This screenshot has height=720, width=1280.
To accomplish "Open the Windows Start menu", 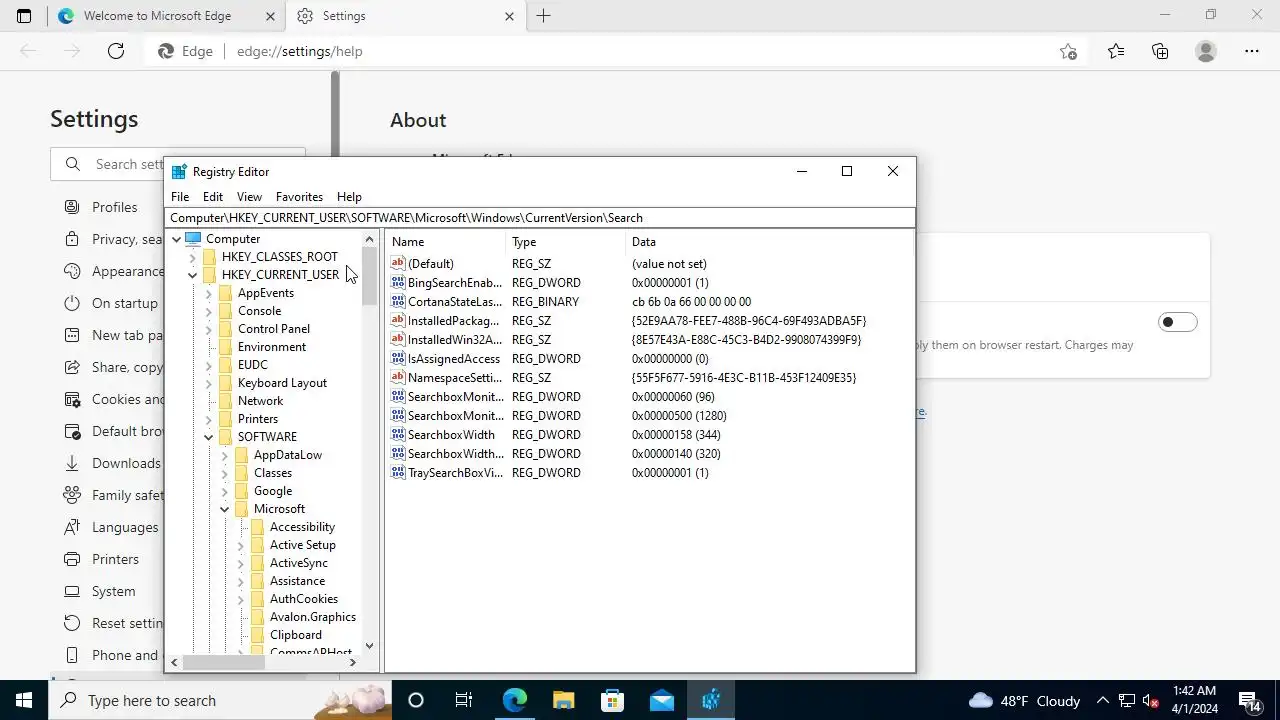I will [24, 700].
